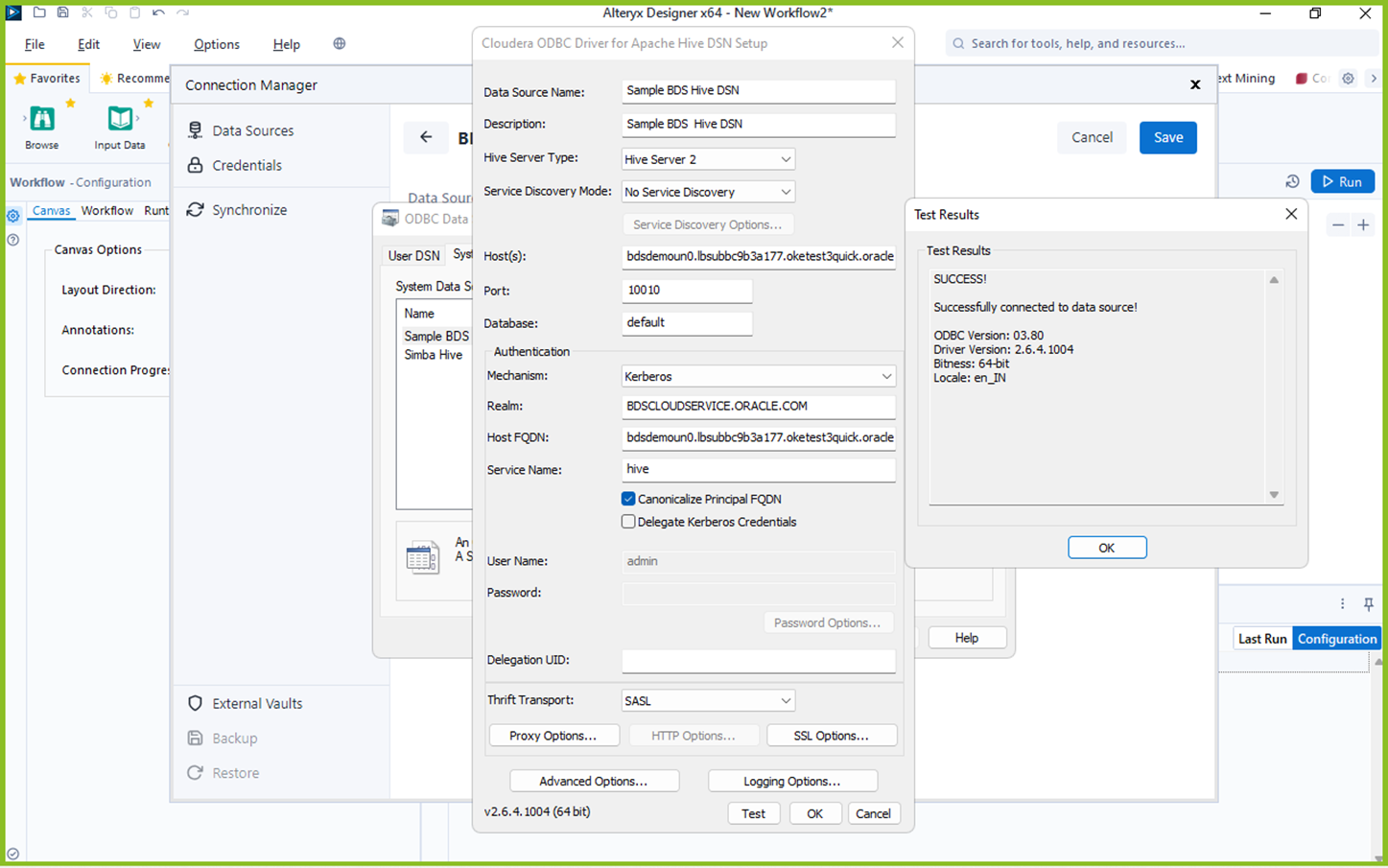Click Save in Connection Manager
Image resolution: width=1388 pixels, height=868 pixels.
pyautogui.click(x=1168, y=137)
